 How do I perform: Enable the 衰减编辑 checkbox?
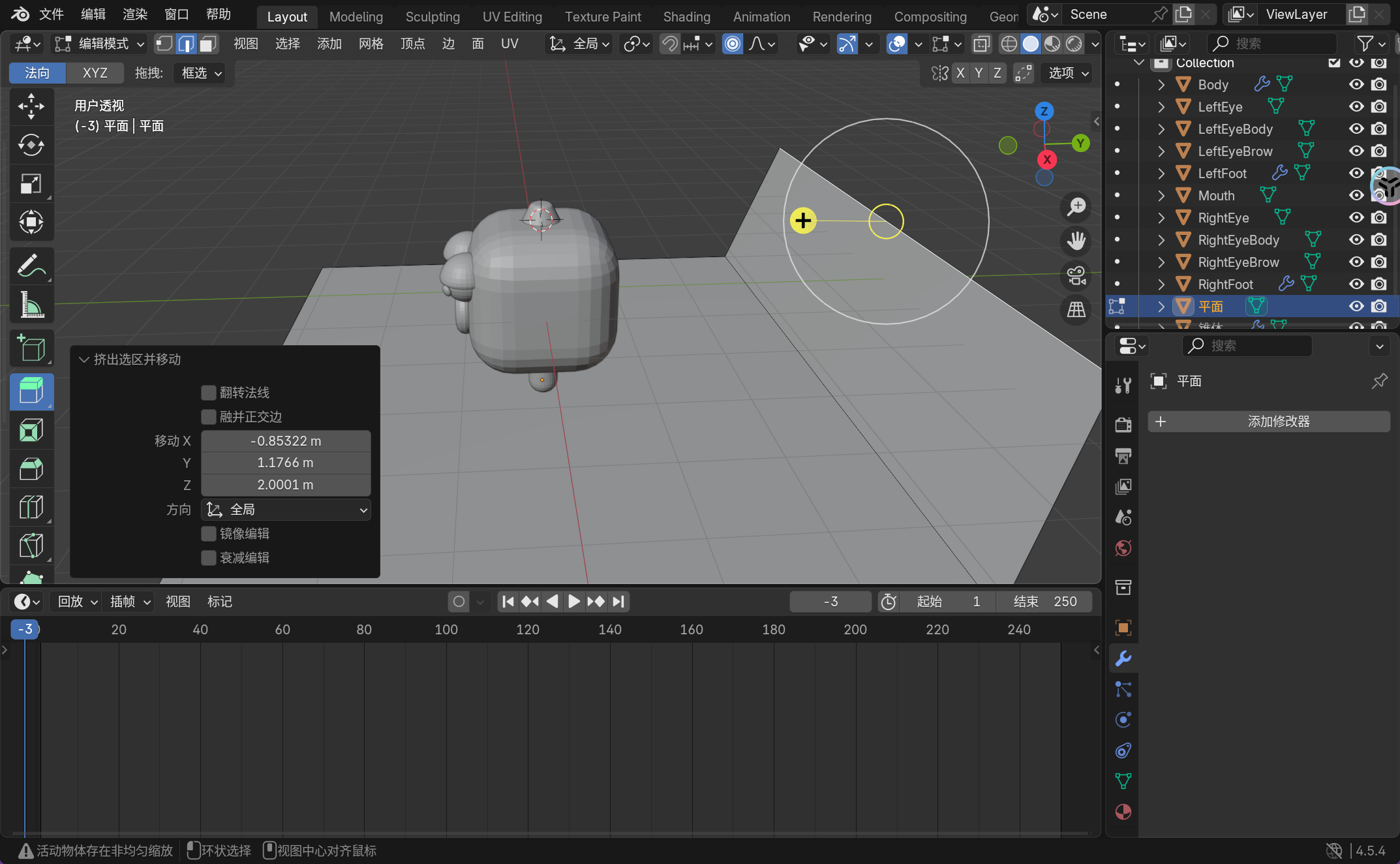[209, 557]
